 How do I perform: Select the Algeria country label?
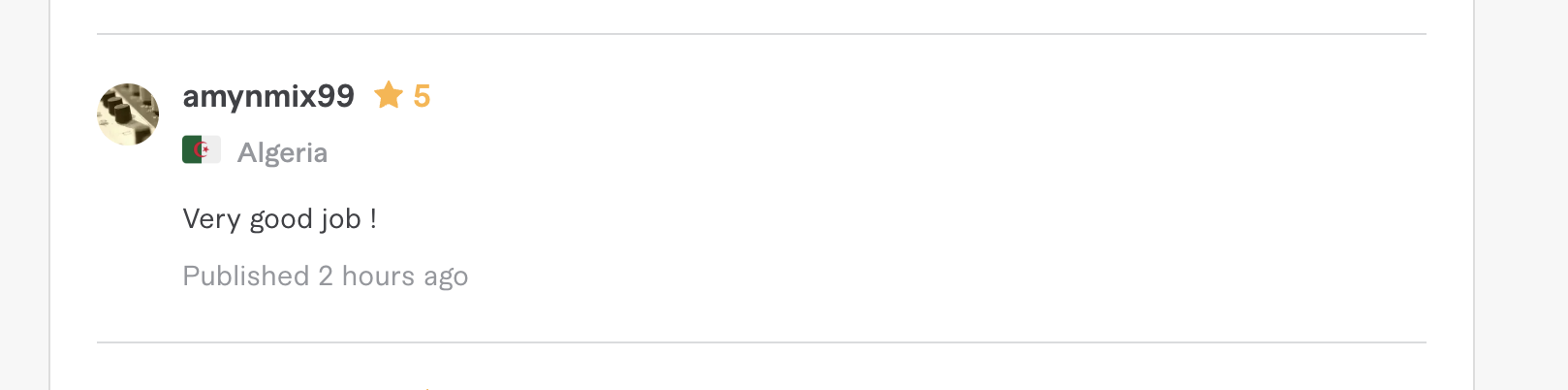[282, 152]
